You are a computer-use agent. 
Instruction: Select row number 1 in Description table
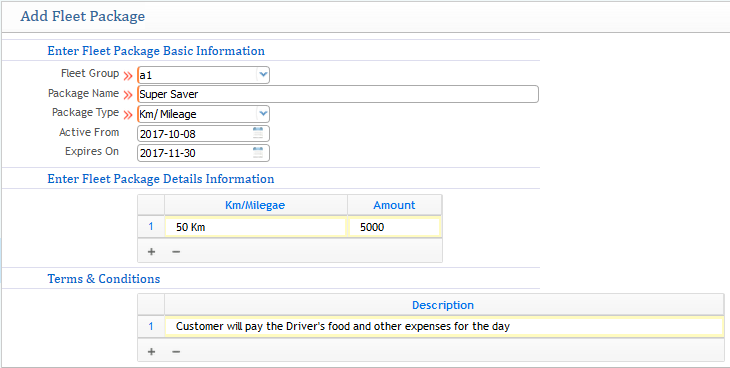[151, 326]
